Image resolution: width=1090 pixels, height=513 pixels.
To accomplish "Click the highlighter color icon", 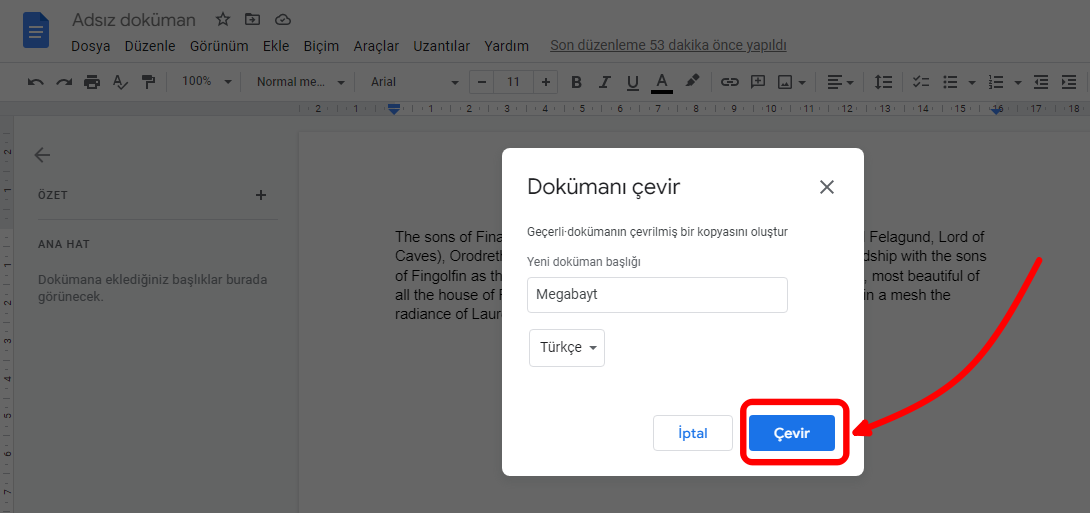I will click(x=692, y=82).
